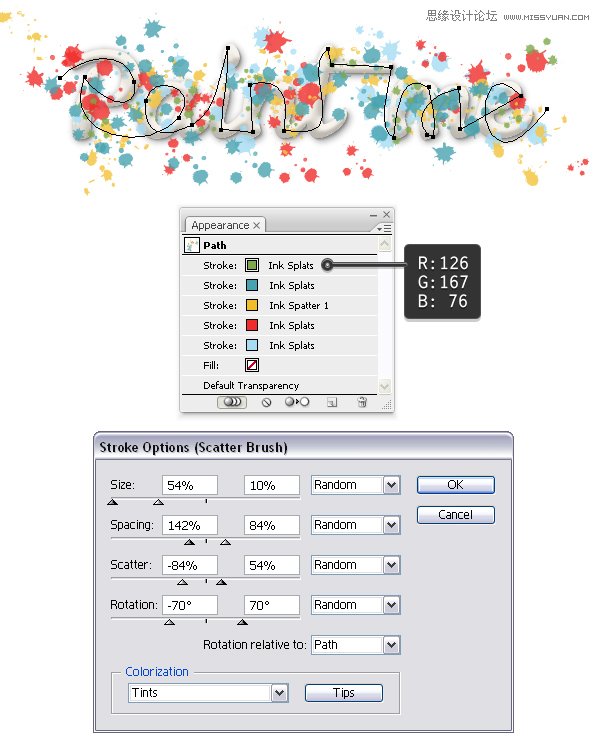Click the Delete Selected Item trash icon
Viewport: 600px width, 750px height.
click(x=362, y=402)
